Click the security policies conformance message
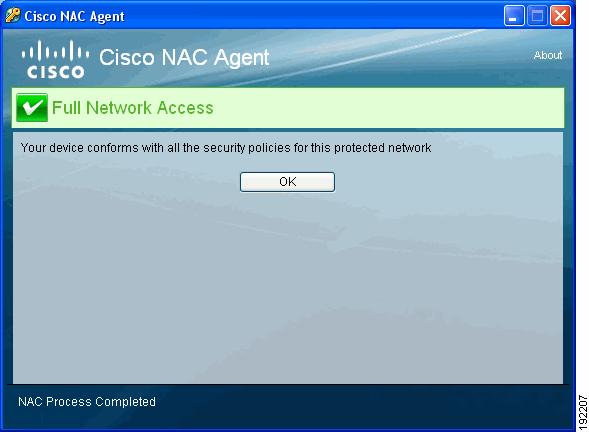 pyautogui.click(x=226, y=148)
